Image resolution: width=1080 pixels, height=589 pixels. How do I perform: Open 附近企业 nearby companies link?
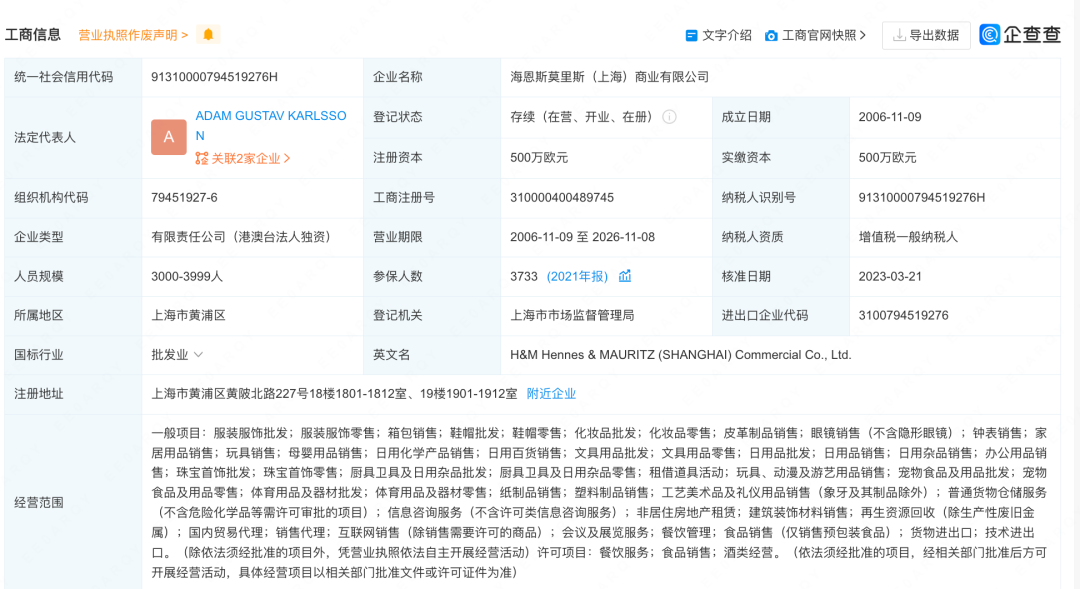click(551, 394)
